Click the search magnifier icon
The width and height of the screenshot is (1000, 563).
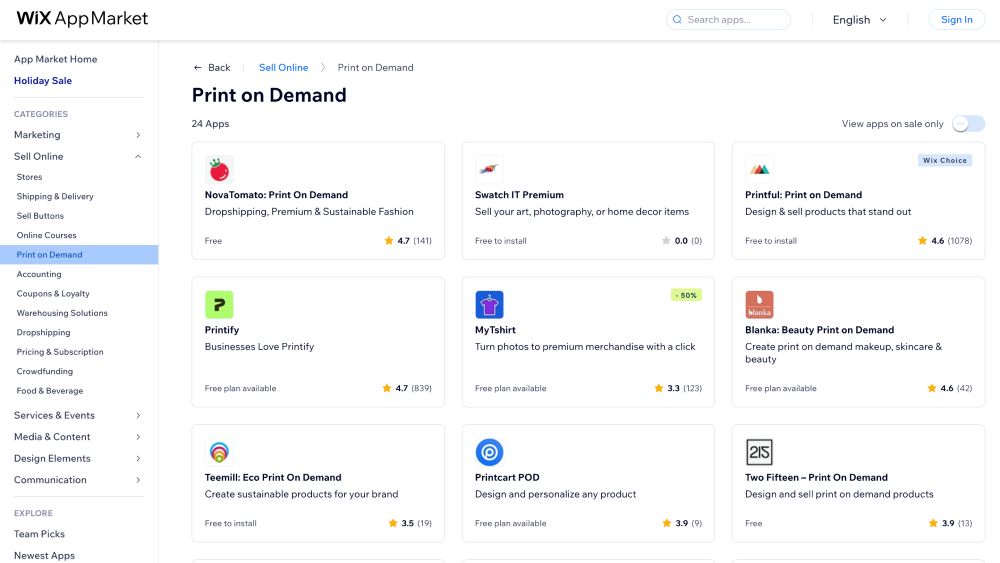pyautogui.click(x=677, y=20)
